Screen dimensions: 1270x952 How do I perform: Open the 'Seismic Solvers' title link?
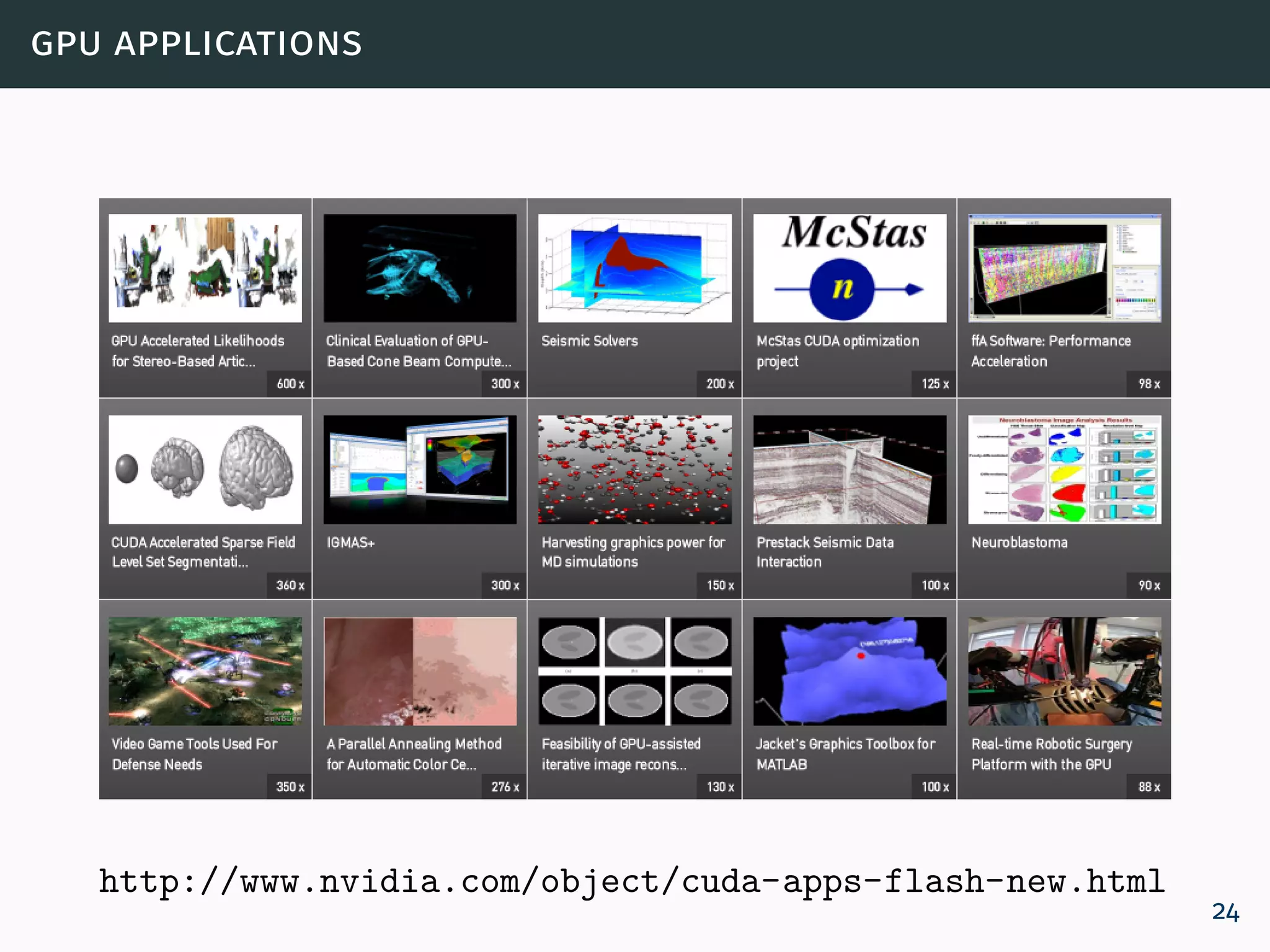coord(589,341)
